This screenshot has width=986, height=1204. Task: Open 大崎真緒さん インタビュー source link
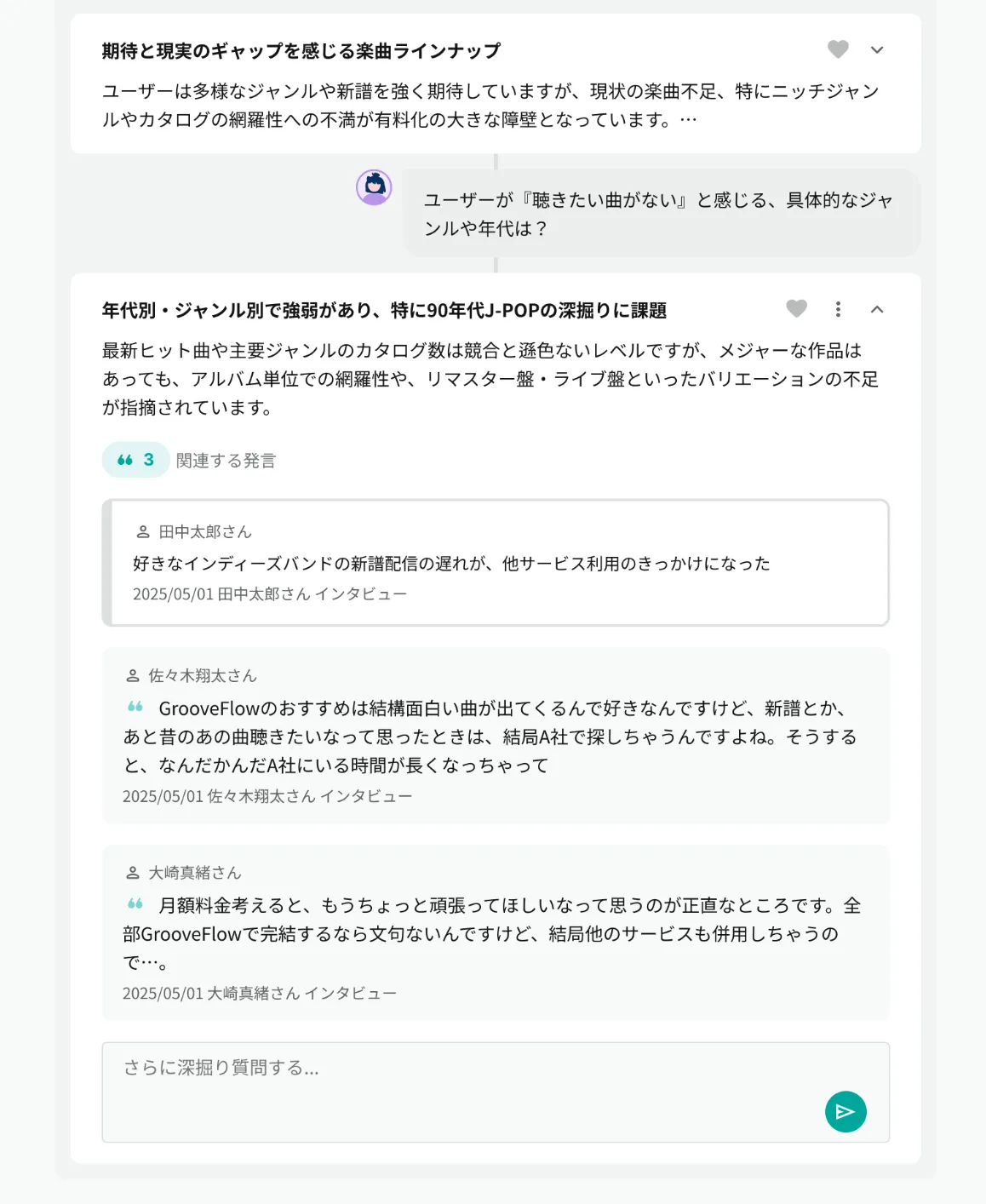coord(260,994)
